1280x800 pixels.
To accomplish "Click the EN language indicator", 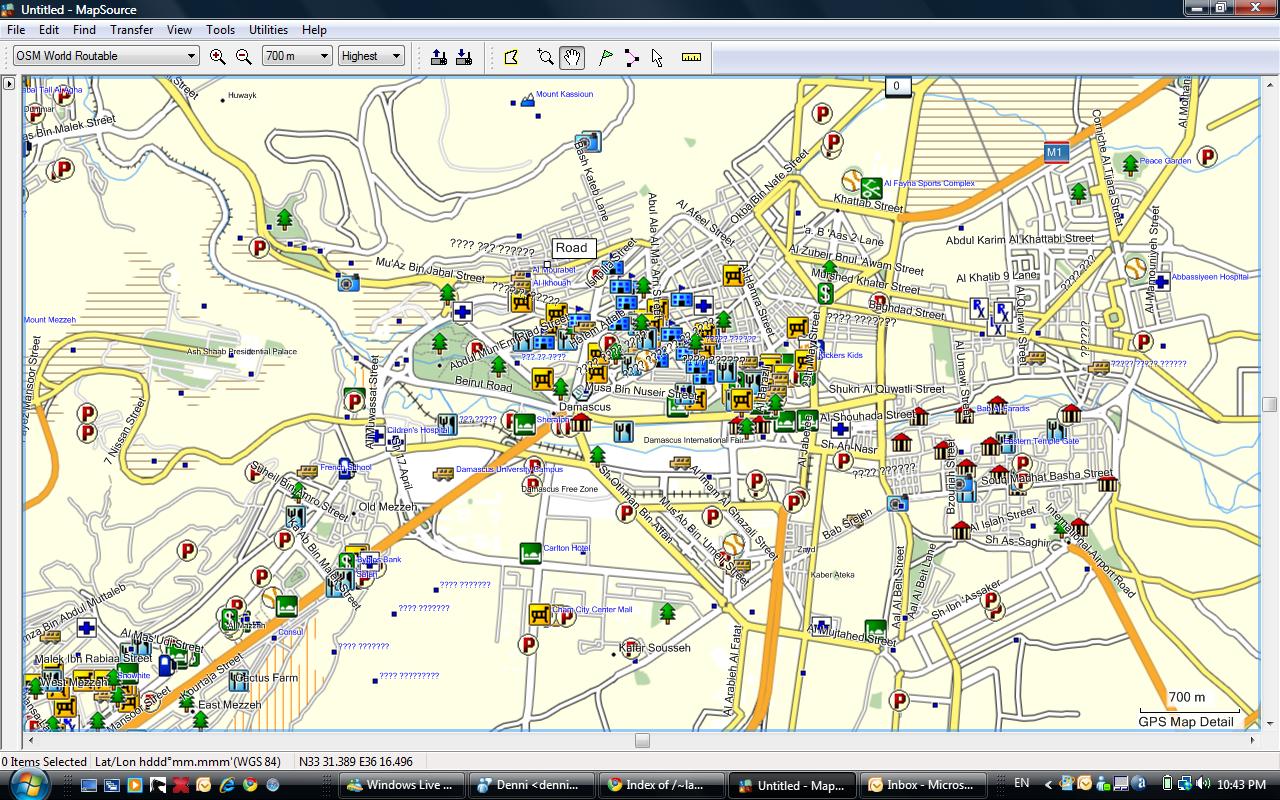I will (1021, 783).
